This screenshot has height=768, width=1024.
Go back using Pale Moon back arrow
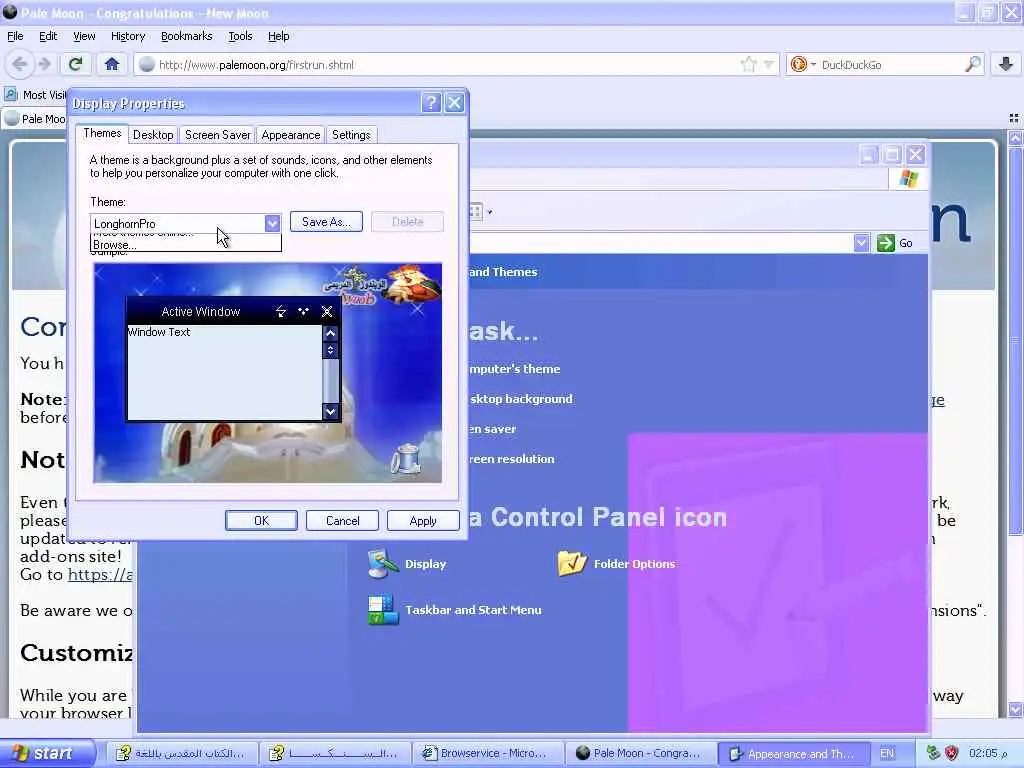pyautogui.click(x=19, y=64)
